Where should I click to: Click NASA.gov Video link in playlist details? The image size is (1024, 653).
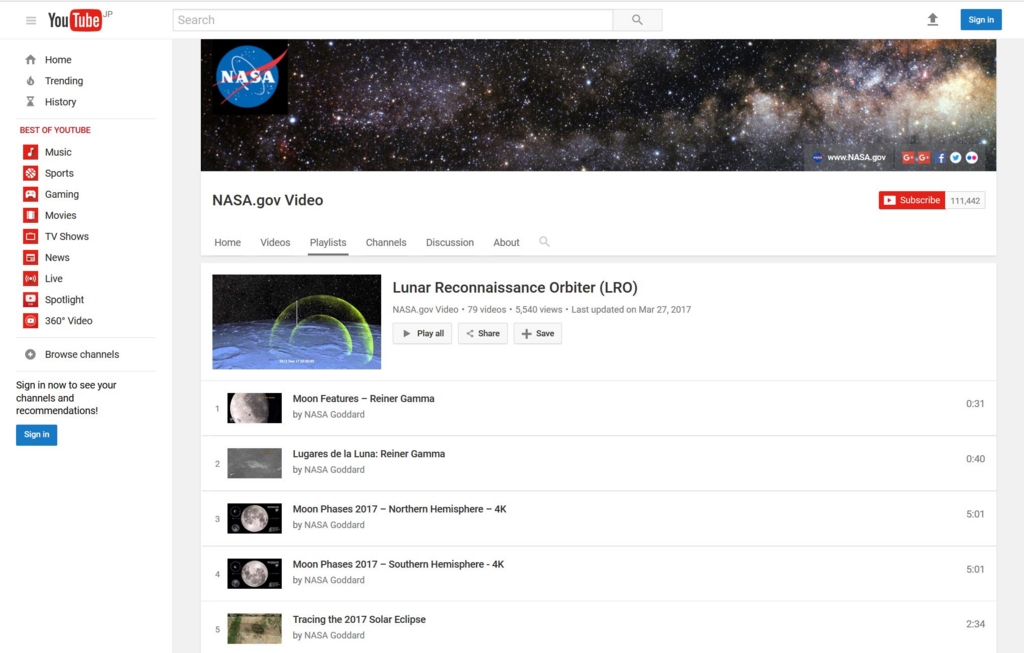tap(425, 310)
